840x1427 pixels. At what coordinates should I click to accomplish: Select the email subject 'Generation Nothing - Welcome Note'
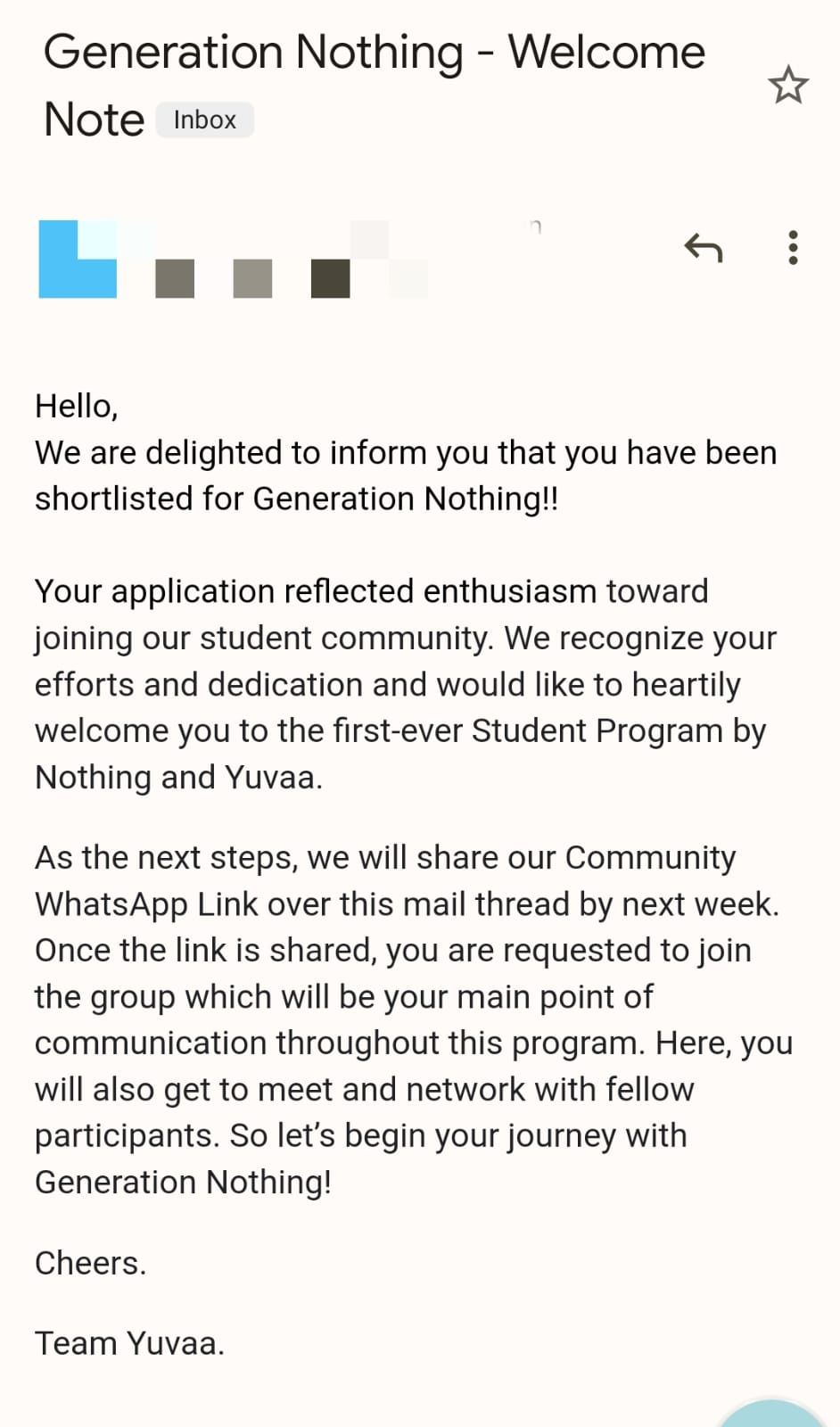pos(375,86)
